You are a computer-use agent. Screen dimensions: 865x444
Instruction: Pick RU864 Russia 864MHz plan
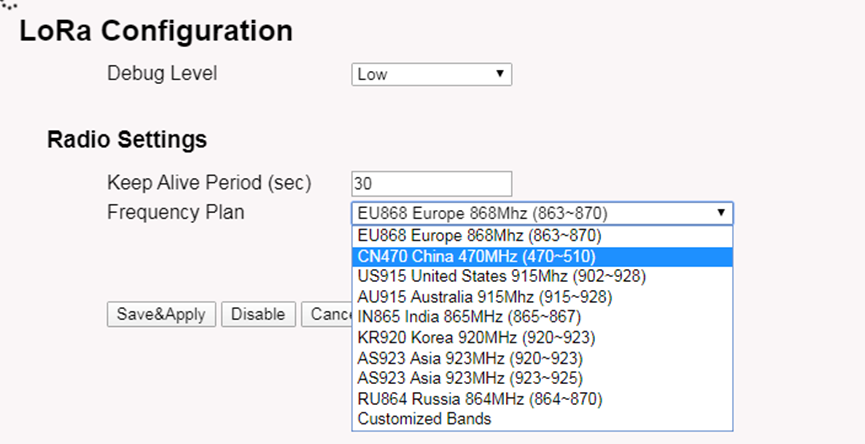click(x=542, y=399)
